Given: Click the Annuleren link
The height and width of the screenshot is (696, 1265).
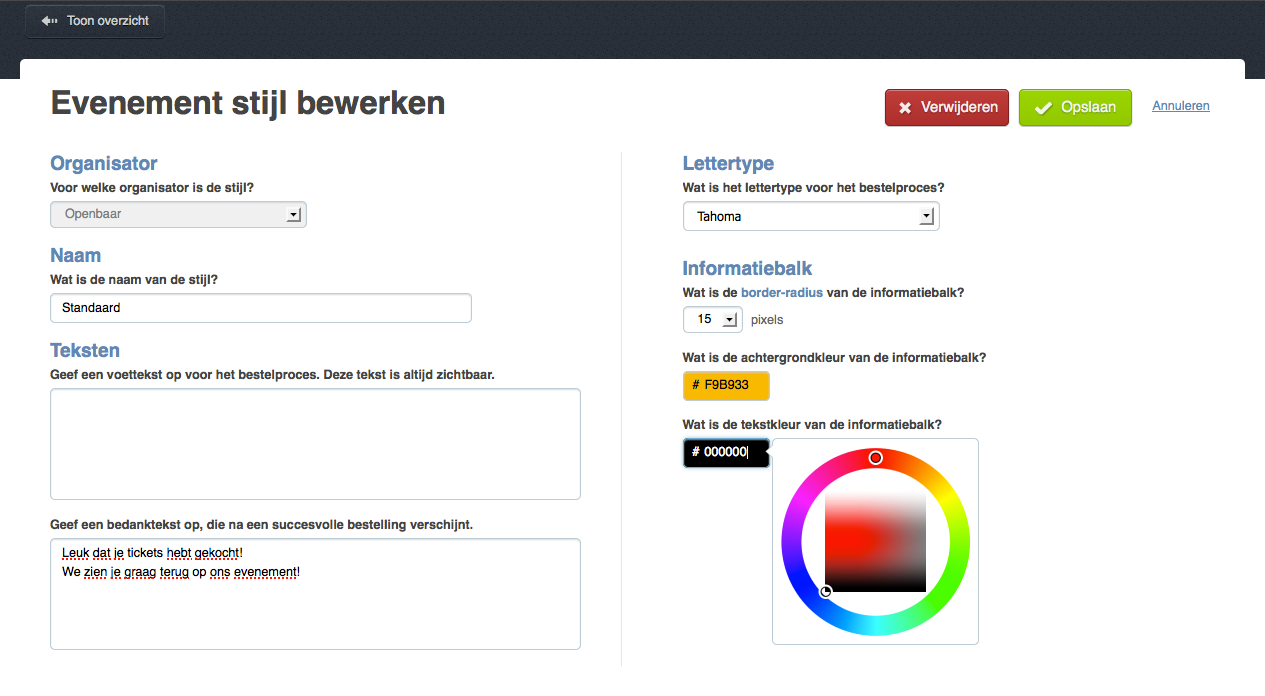Looking at the screenshot, I should click(x=1181, y=106).
